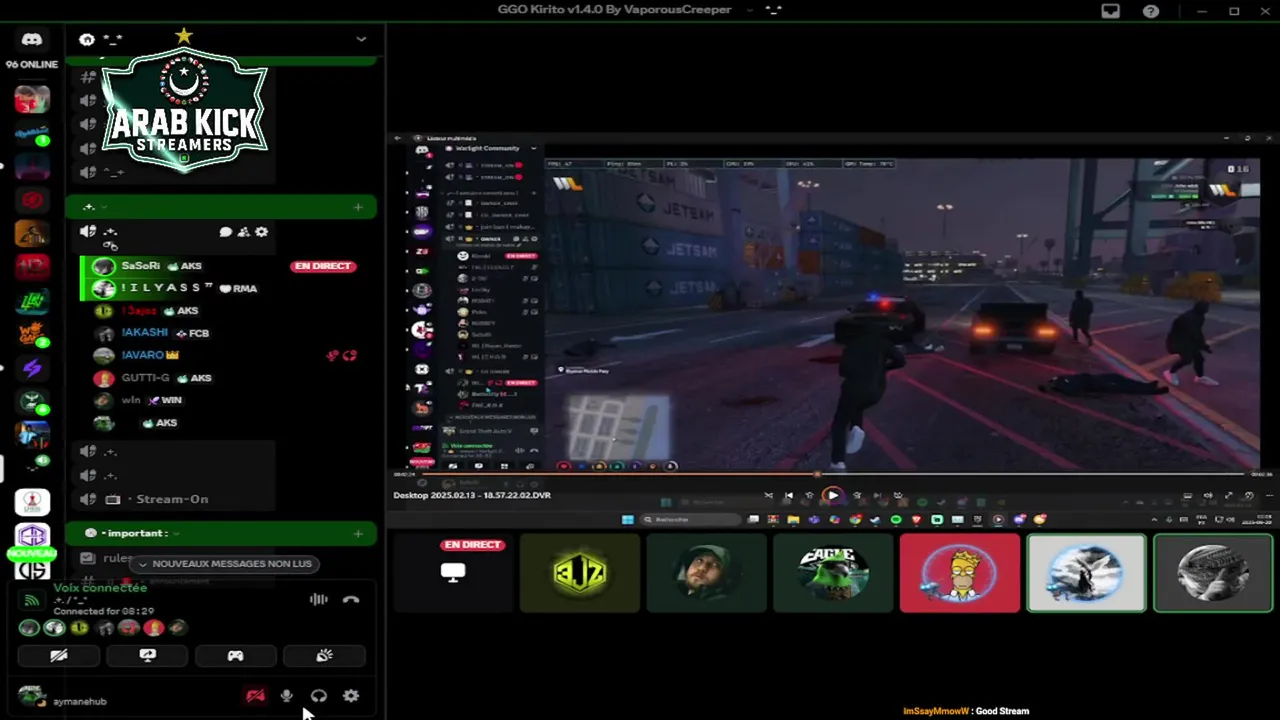This screenshot has height=720, width=1280.
Task: Select the Eagle participant tile
Action: click(833, 572)
